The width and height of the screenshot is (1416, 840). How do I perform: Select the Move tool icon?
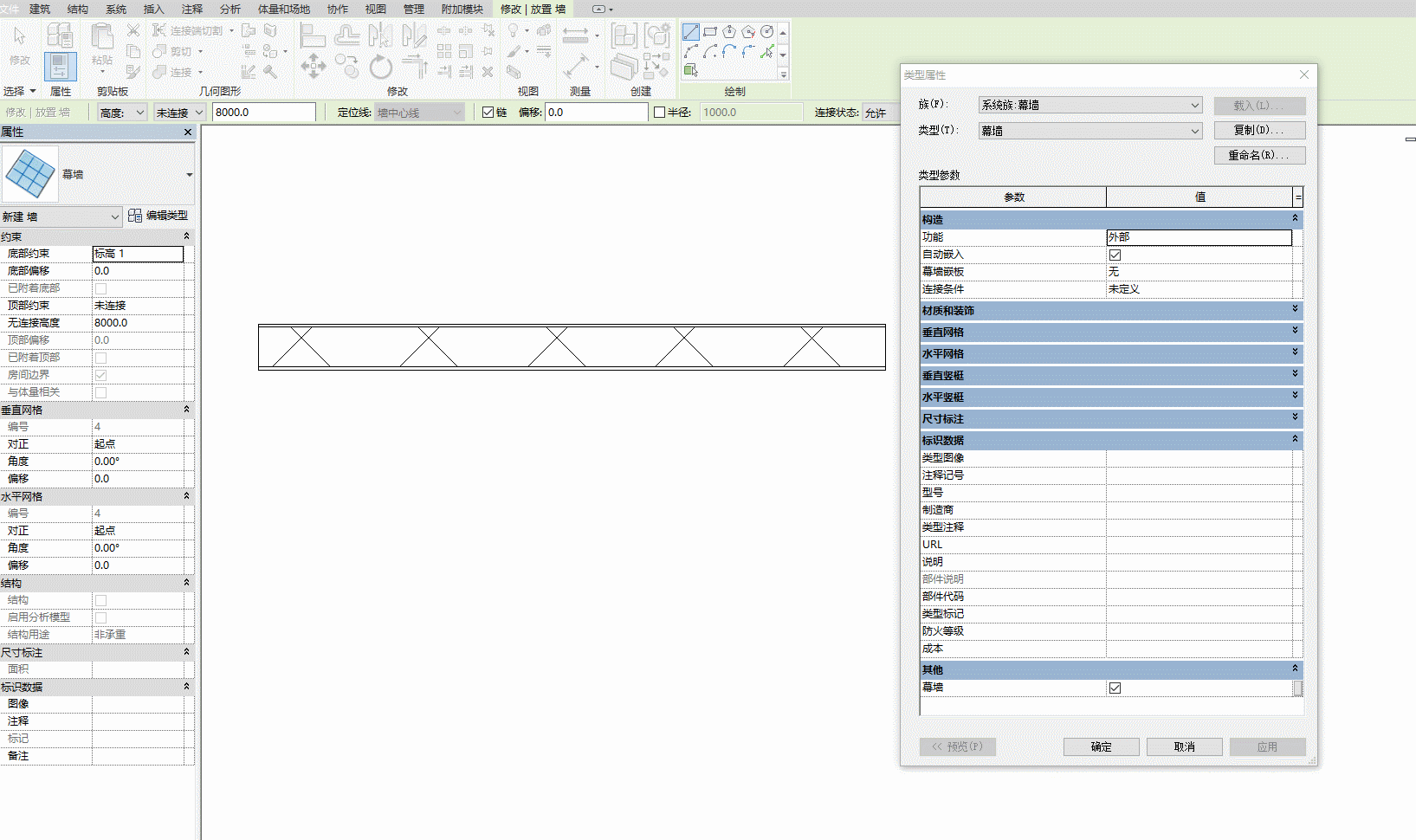[x=313, y=66]
